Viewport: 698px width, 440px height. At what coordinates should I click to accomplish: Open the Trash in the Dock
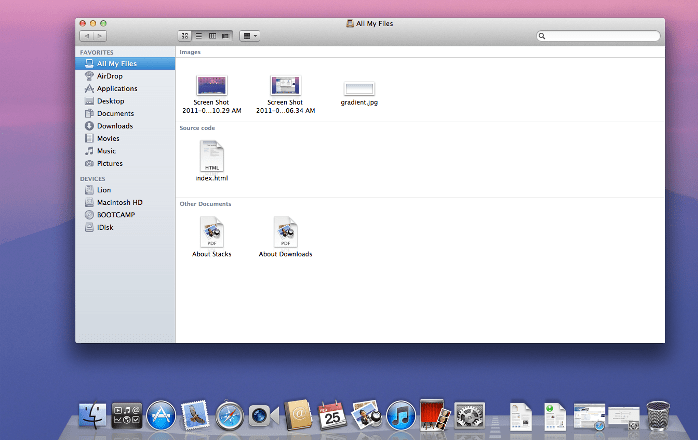pyautogui.click(x=658, y=416)
